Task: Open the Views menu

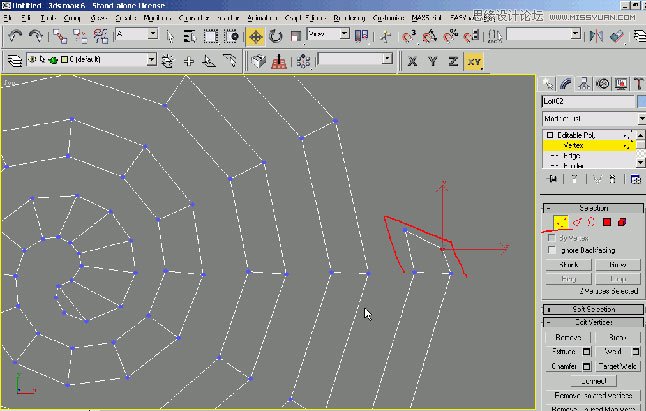Action: 98,18
